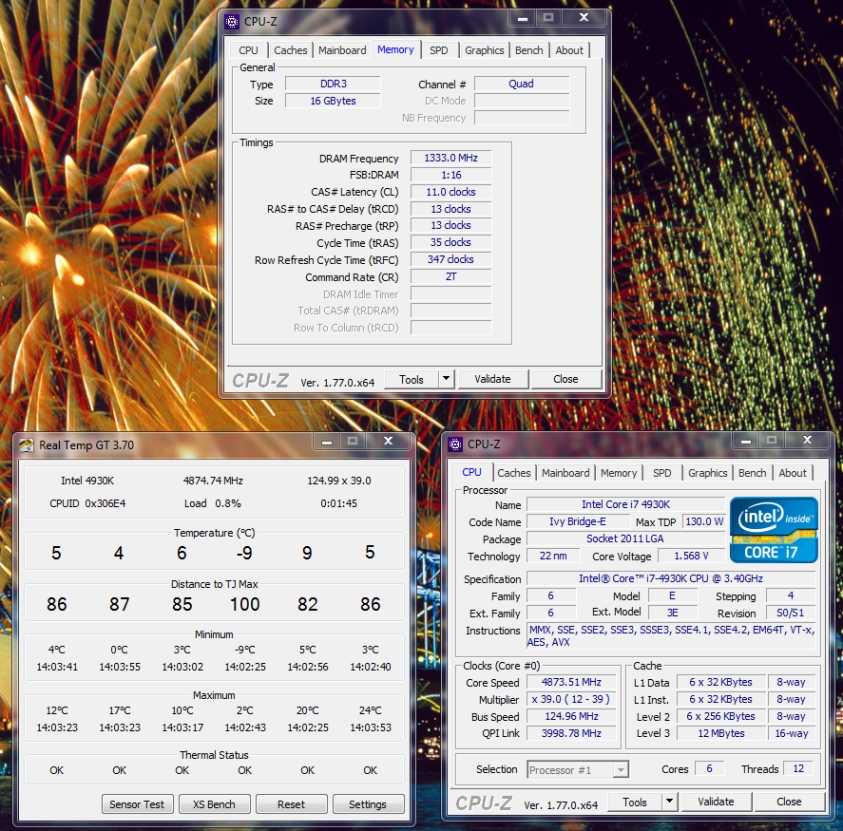Screen dimensions: 843x831
Task: Click the Threads 12 value
Action: tap(798, 769)
